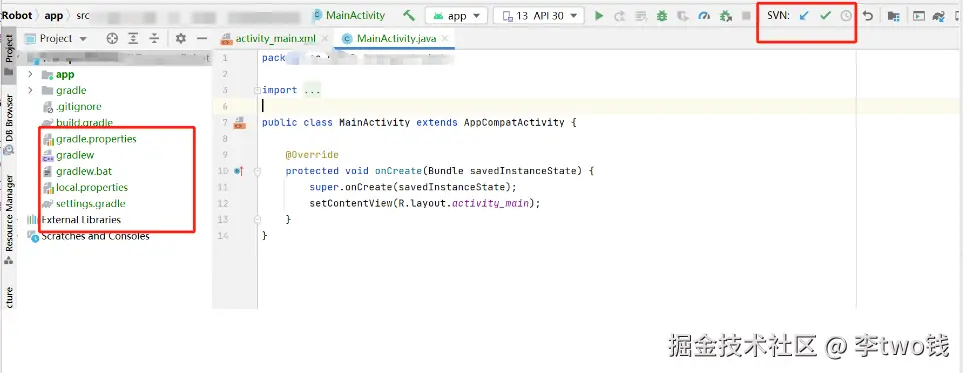Toggle the DB Browser side tool tab

click(x=9, y=124)
